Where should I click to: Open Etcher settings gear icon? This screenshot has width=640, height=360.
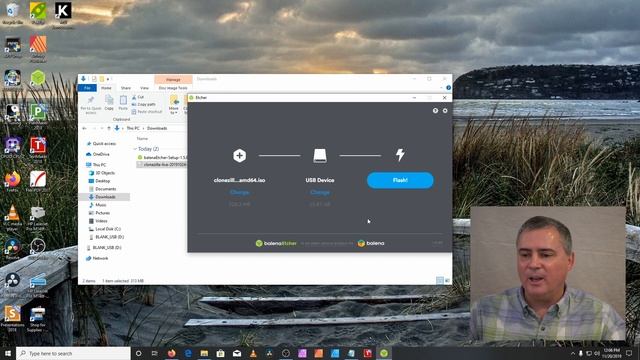(445, 111)
